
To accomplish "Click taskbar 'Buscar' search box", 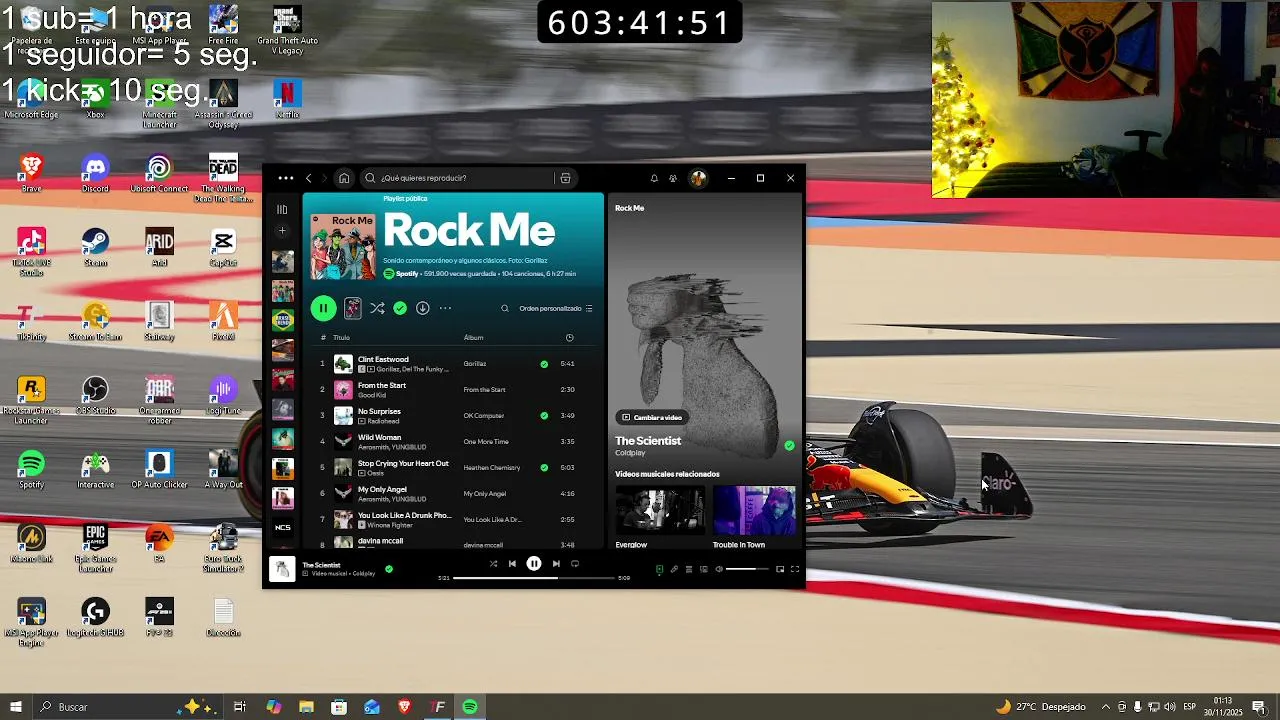I will pyautogui.click(x=130, y=707).
